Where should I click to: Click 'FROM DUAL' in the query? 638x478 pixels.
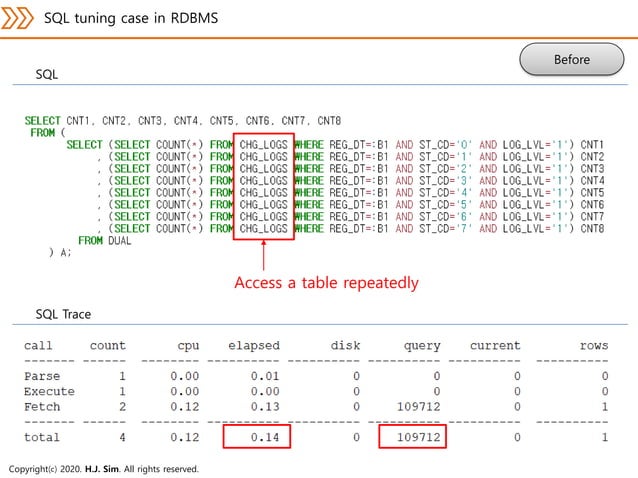click(x=105, y=241)
